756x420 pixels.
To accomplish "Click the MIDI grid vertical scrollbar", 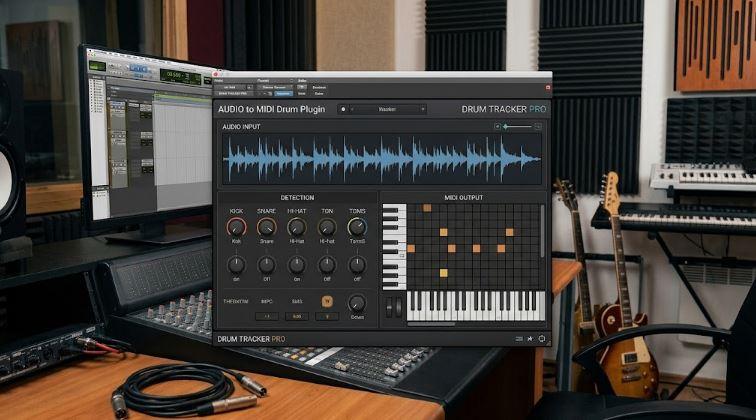I will (542, 230).
